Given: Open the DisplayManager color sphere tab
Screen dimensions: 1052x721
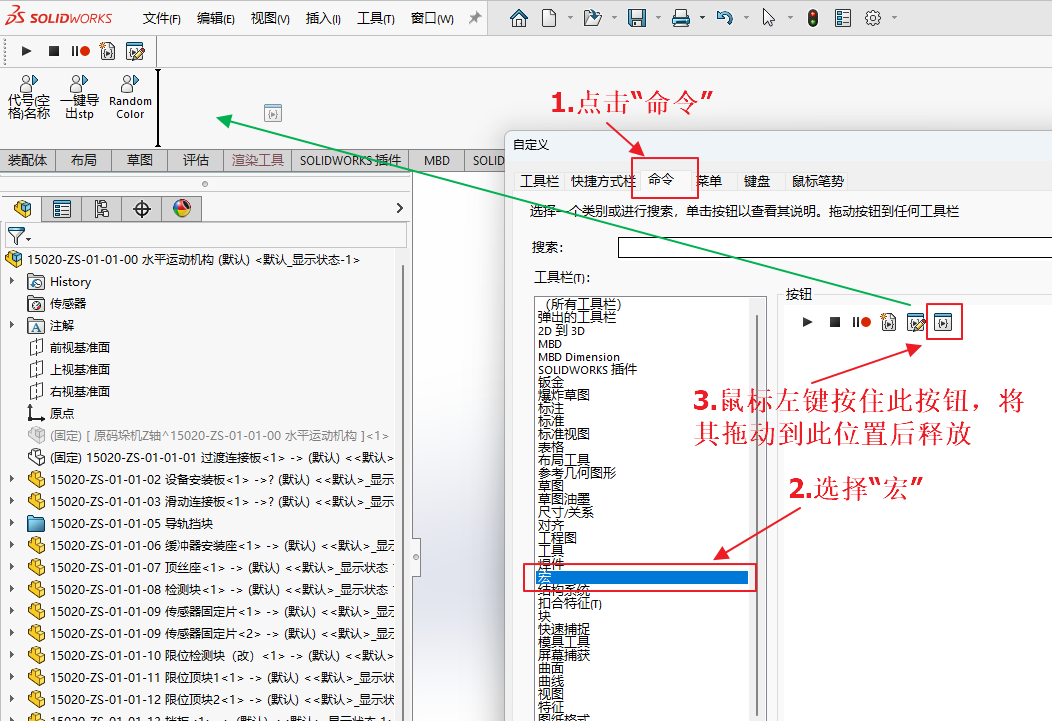Looking at the screenshot, I should point(181,208).
